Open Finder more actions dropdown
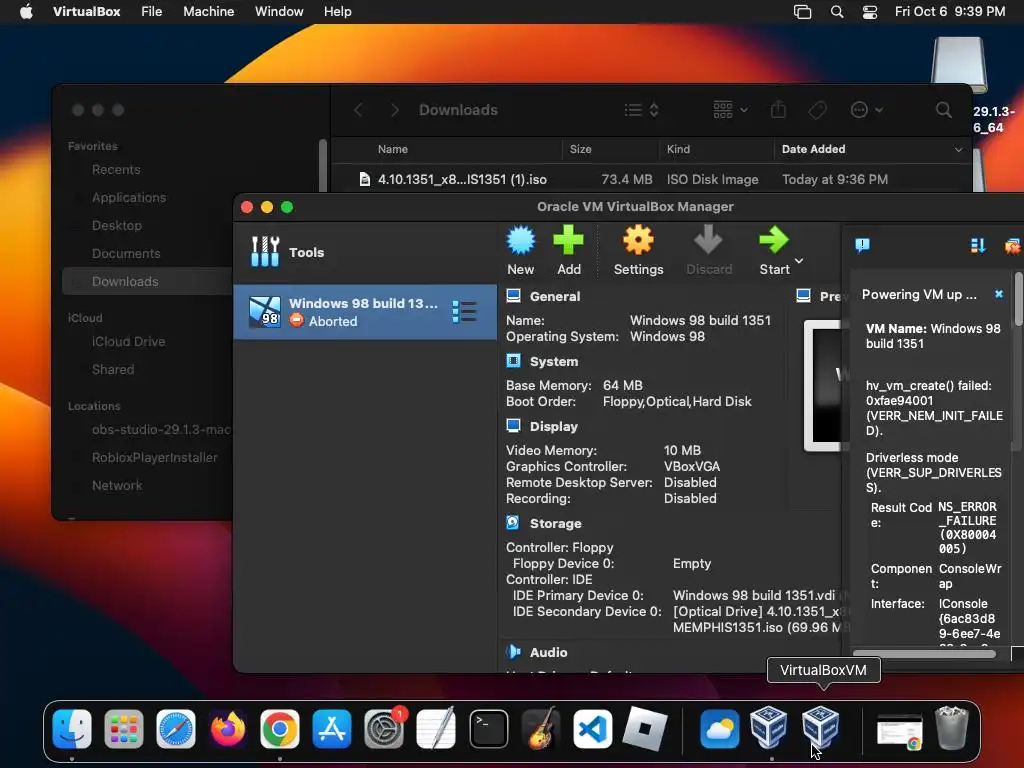The height and width of the screenshot is (768, 1024). point(867,110)
